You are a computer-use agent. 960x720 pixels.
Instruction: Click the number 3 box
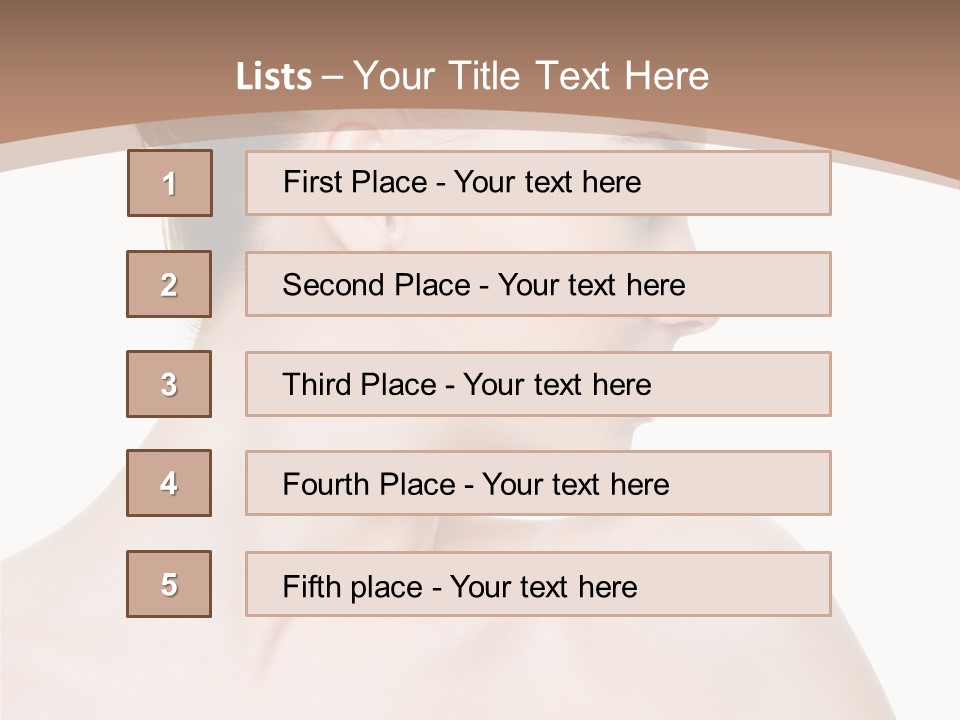click(169, 384)
